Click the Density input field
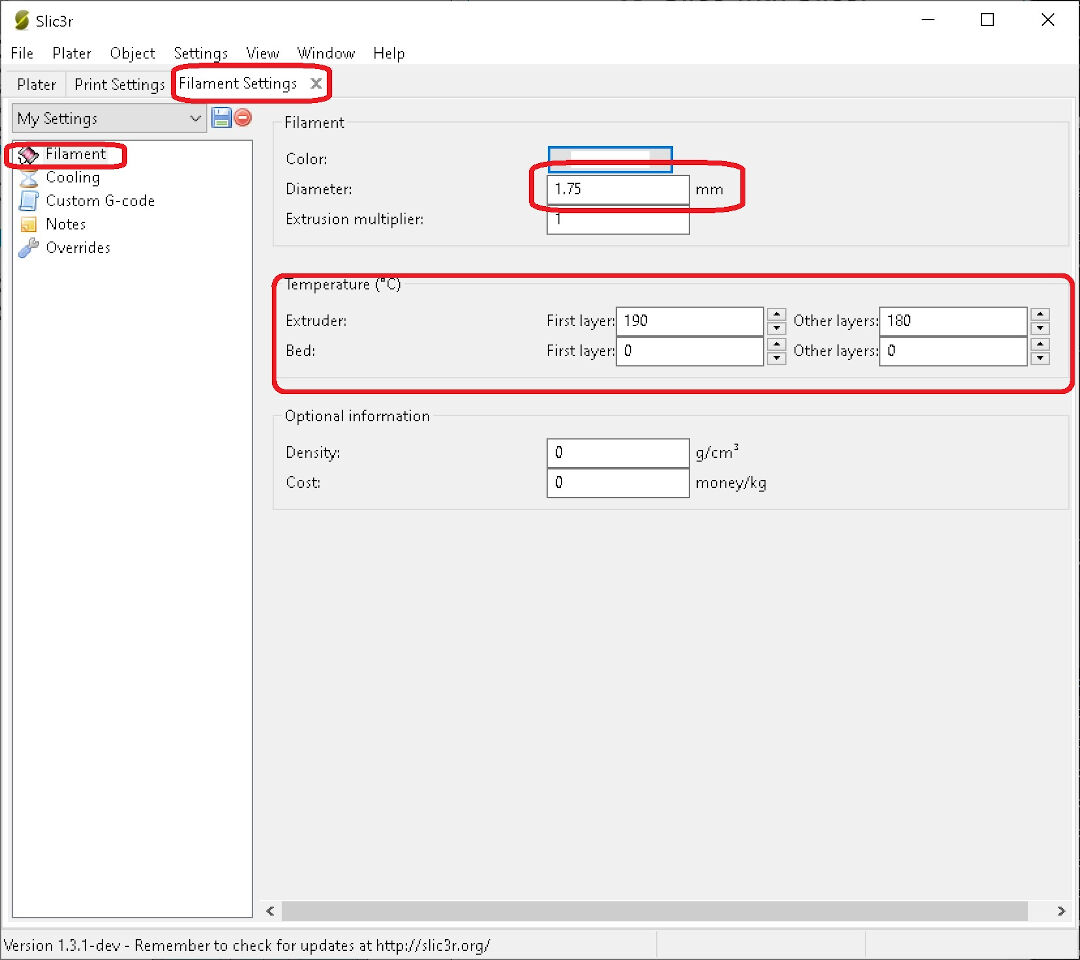 [x=618, y=453]
